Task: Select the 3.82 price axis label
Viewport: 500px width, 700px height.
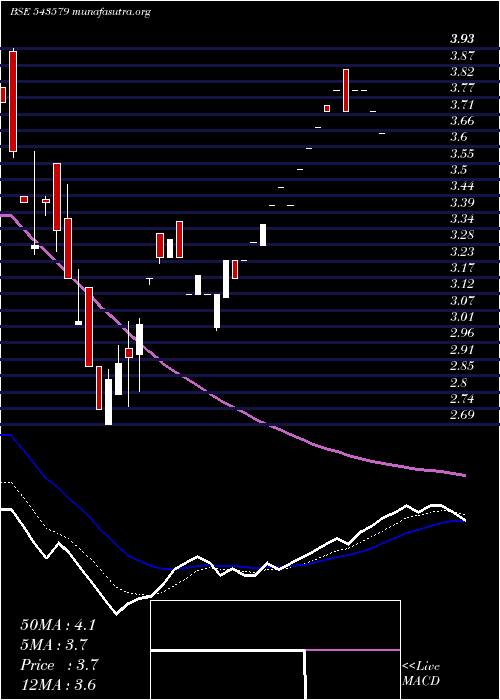Action: 462,72
